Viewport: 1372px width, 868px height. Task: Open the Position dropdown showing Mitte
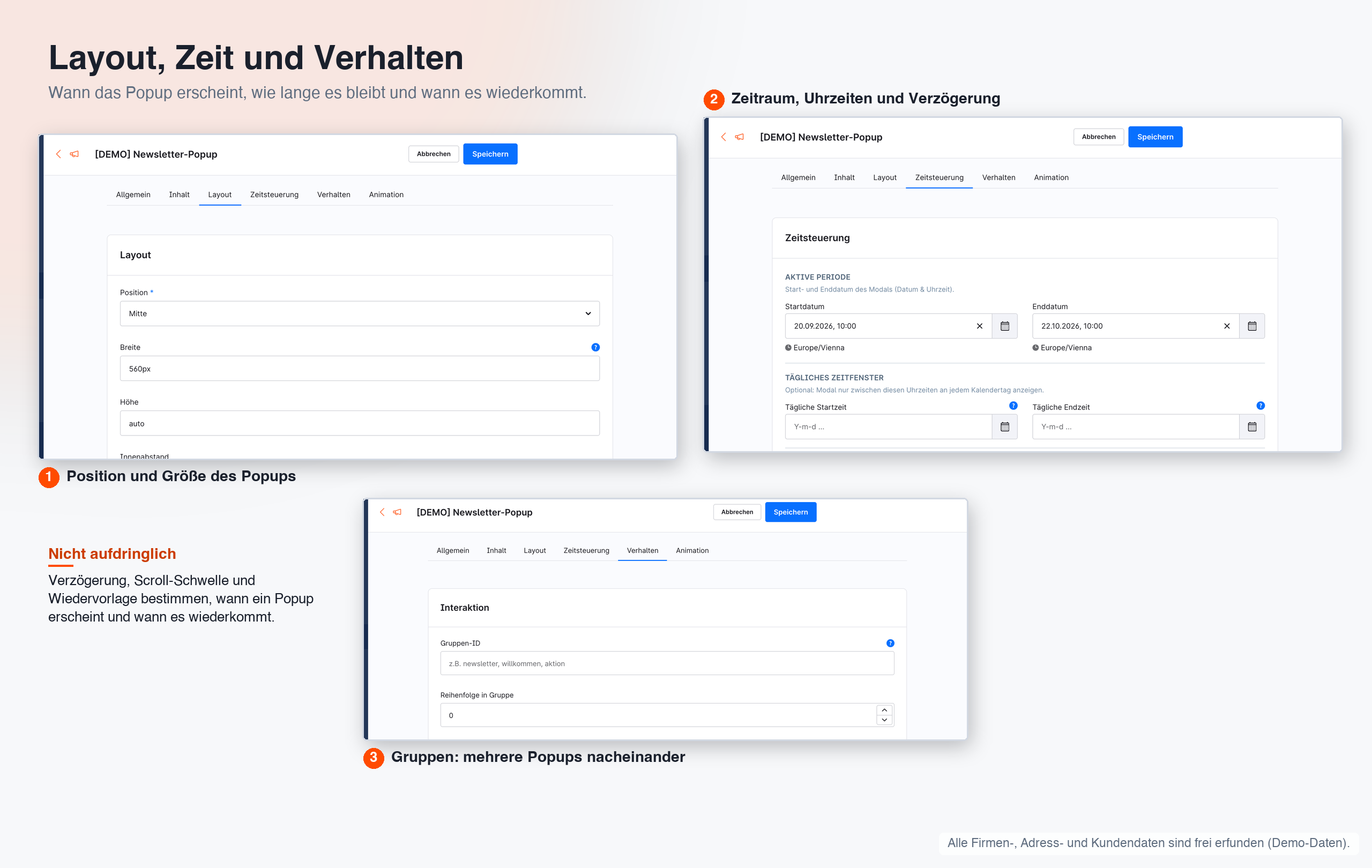pos(360,313)
